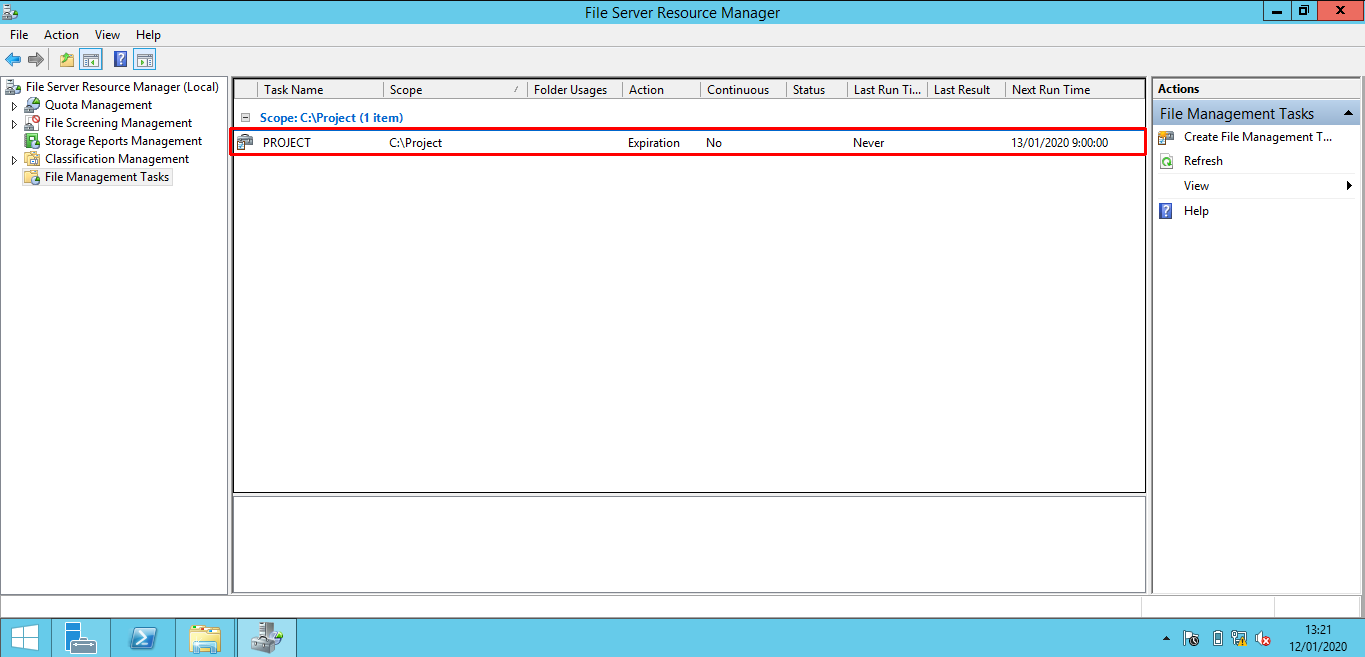
Task: Click Create File Management Task action link
Action: (x=1258, y=137)
